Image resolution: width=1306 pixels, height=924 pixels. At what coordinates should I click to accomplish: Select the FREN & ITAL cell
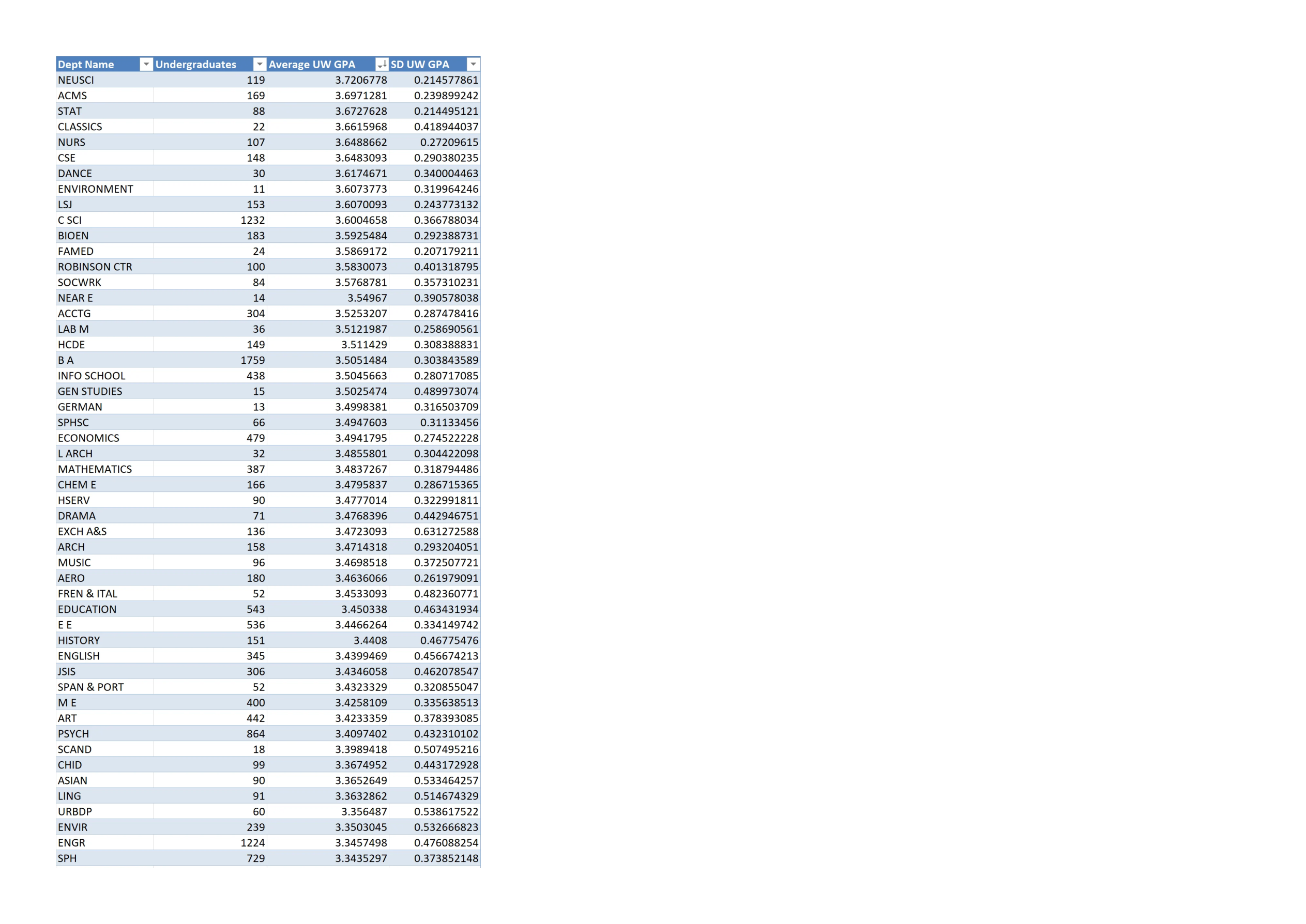pyautogui.click(x=88, y=594)
